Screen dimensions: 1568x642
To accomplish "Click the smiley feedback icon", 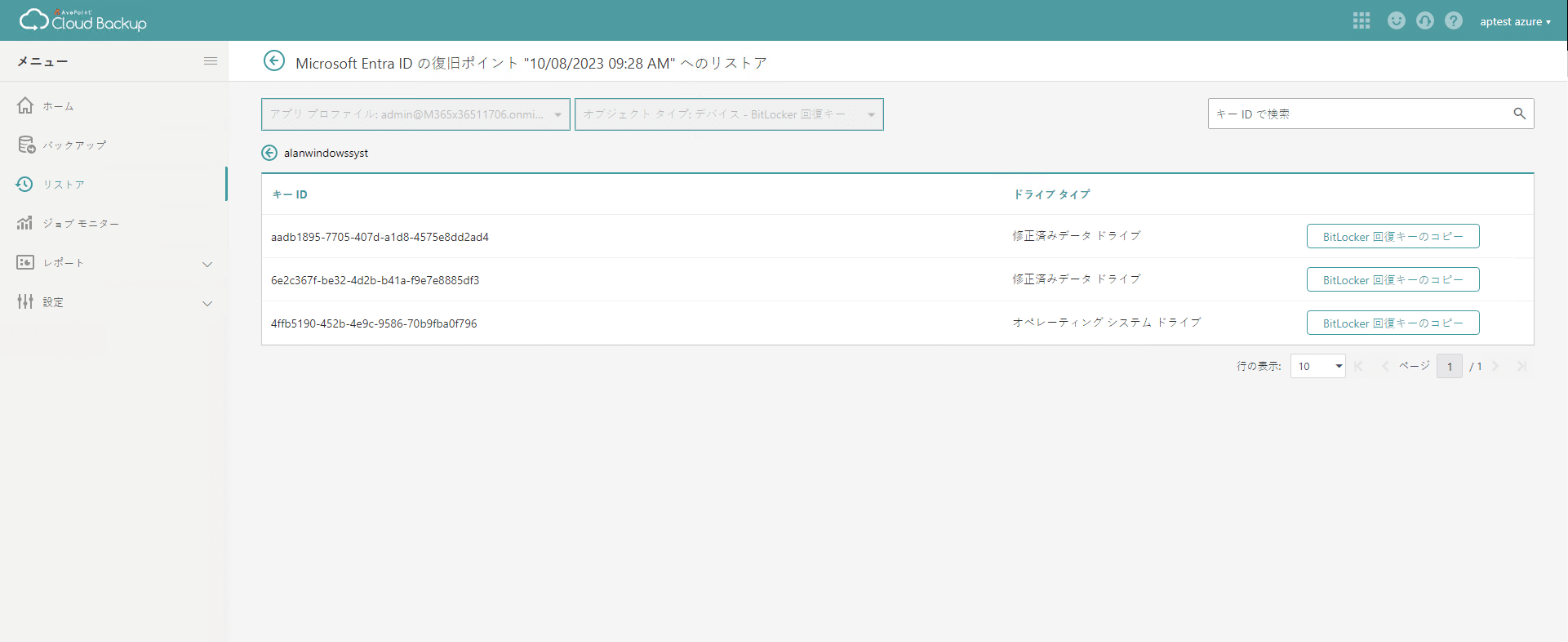I will coord(1397,20).
